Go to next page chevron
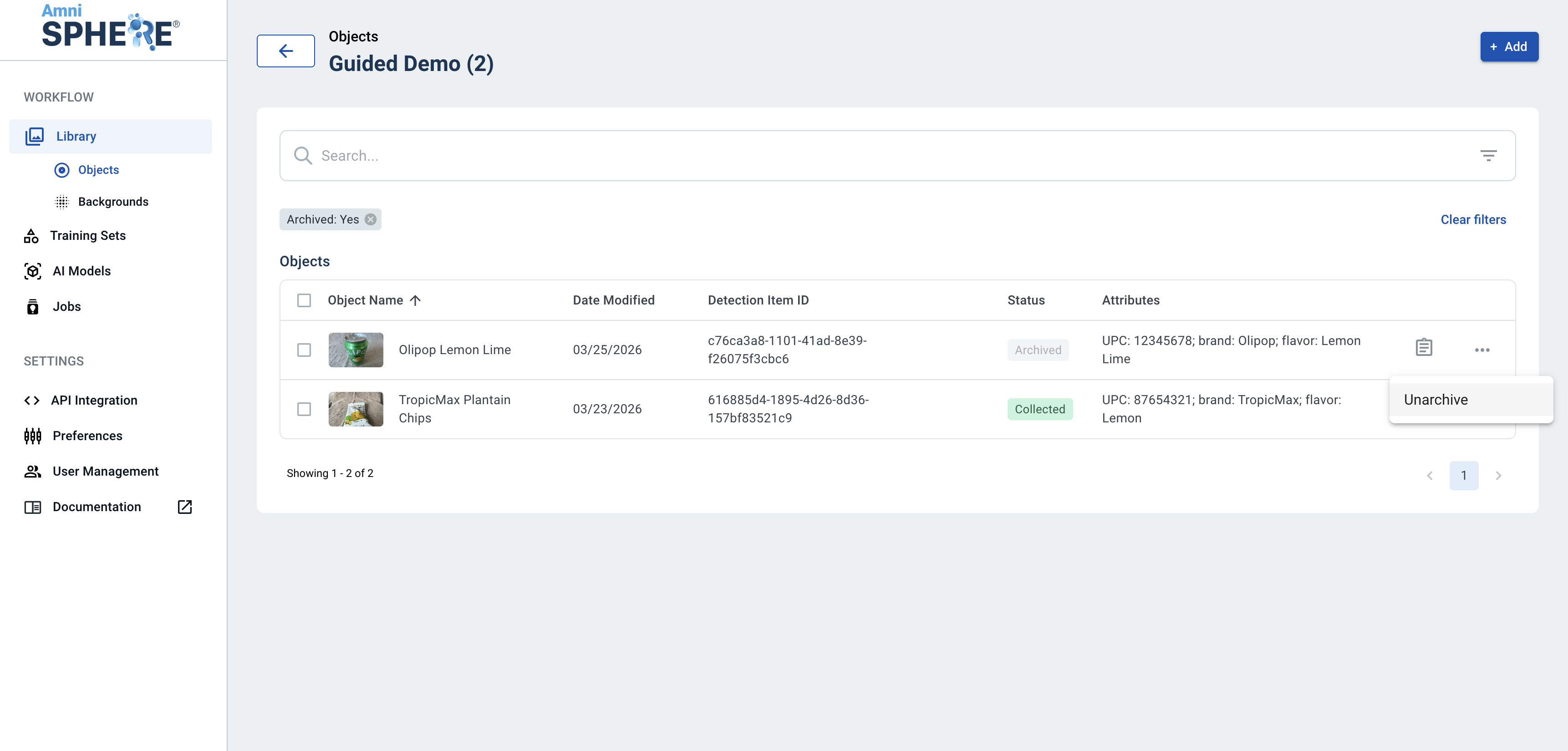The width and height of the screenshot is (1568, 751). (x=1498, y=475)
